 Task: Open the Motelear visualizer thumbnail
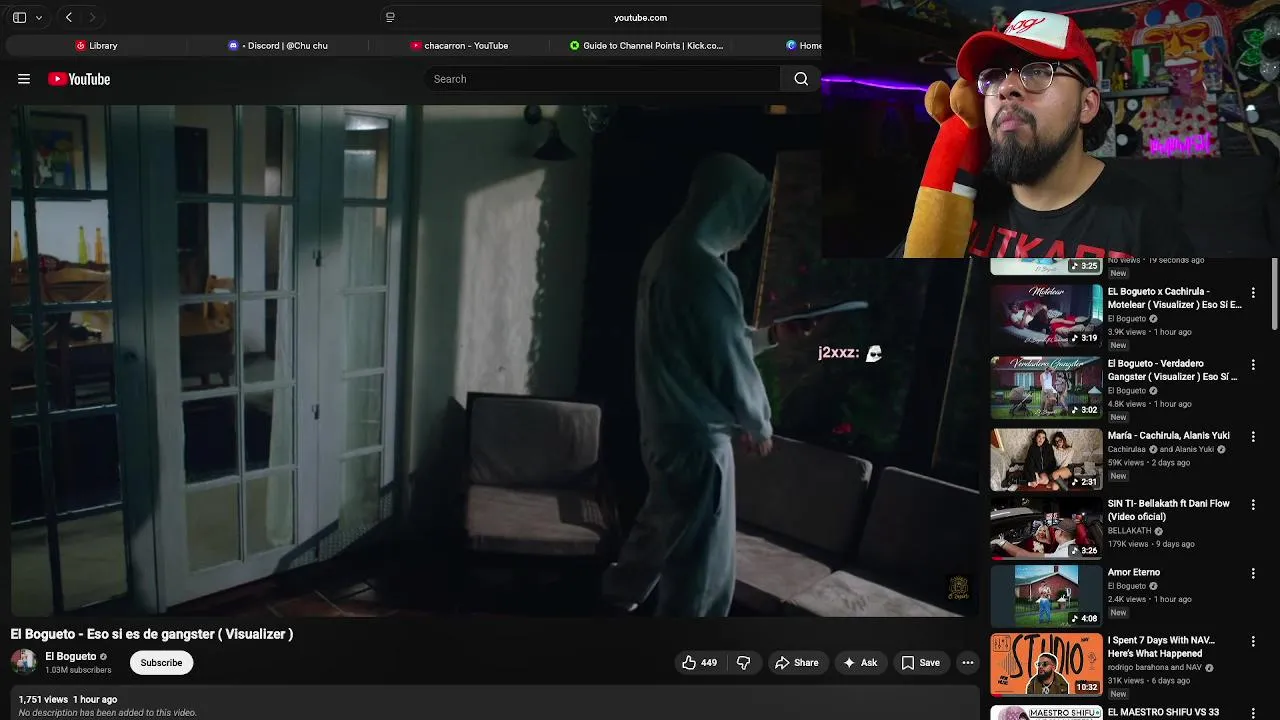pos(1046,315)
